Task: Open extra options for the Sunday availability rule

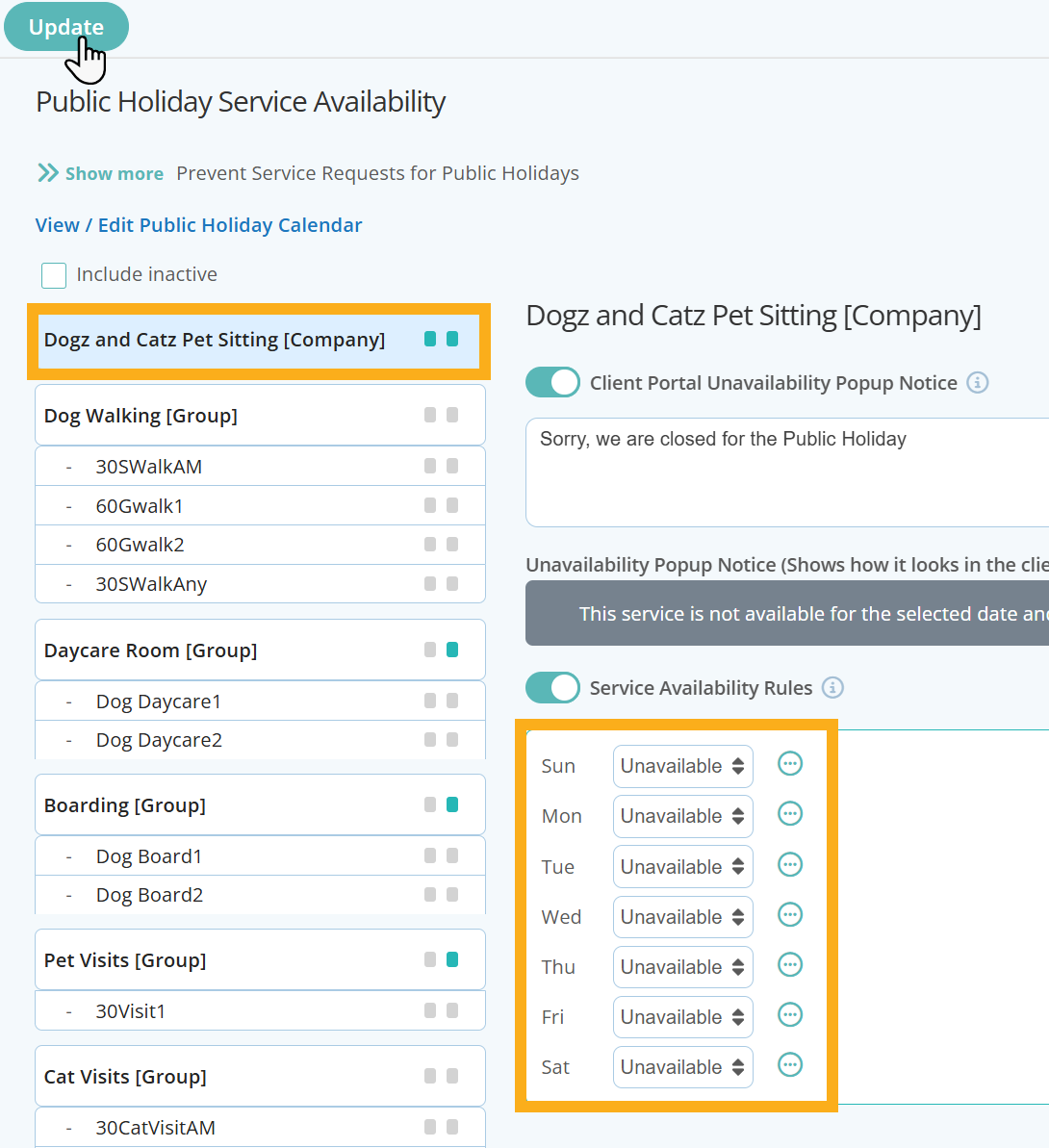Action: pyautogui.click(x=789, y=763)
